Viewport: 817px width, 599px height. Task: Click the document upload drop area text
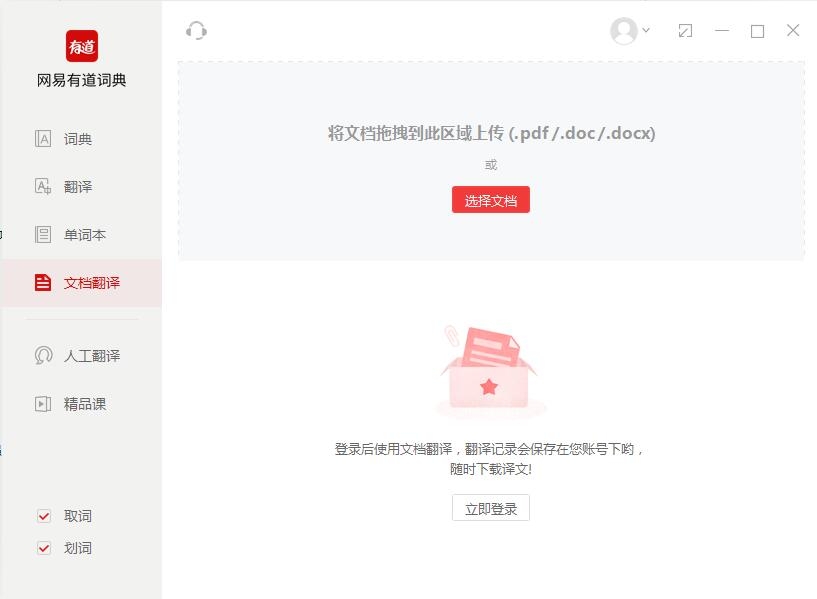(491, 133)
